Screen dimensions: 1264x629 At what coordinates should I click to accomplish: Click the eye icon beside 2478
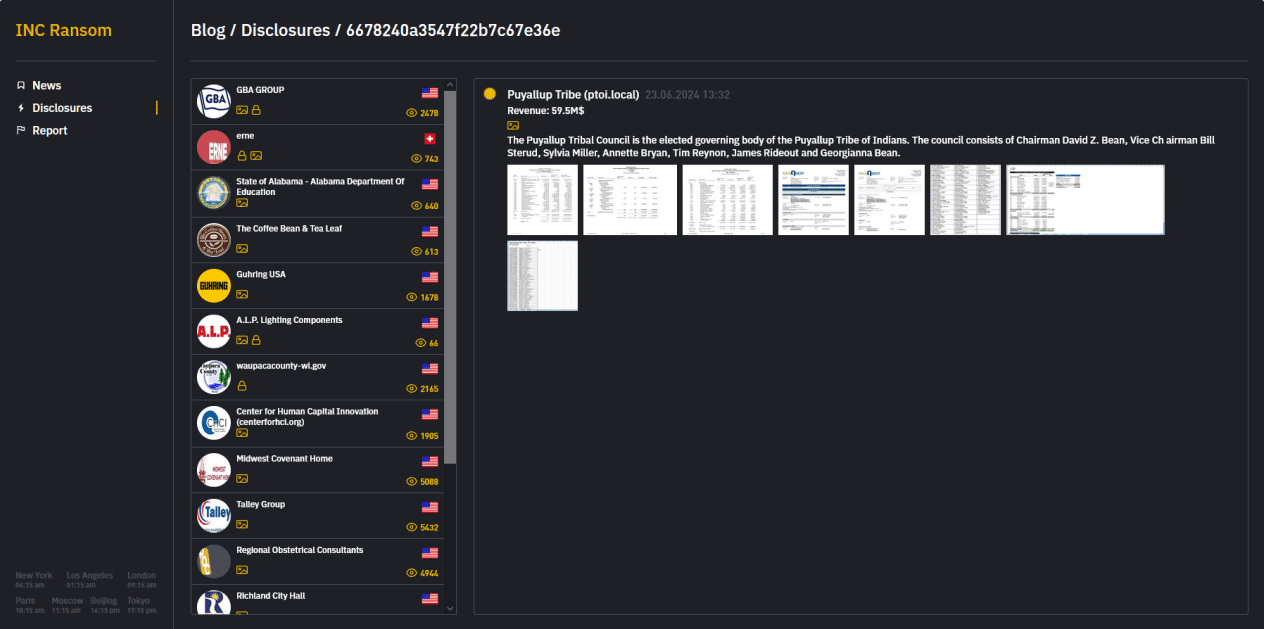(x=412, y=114)
